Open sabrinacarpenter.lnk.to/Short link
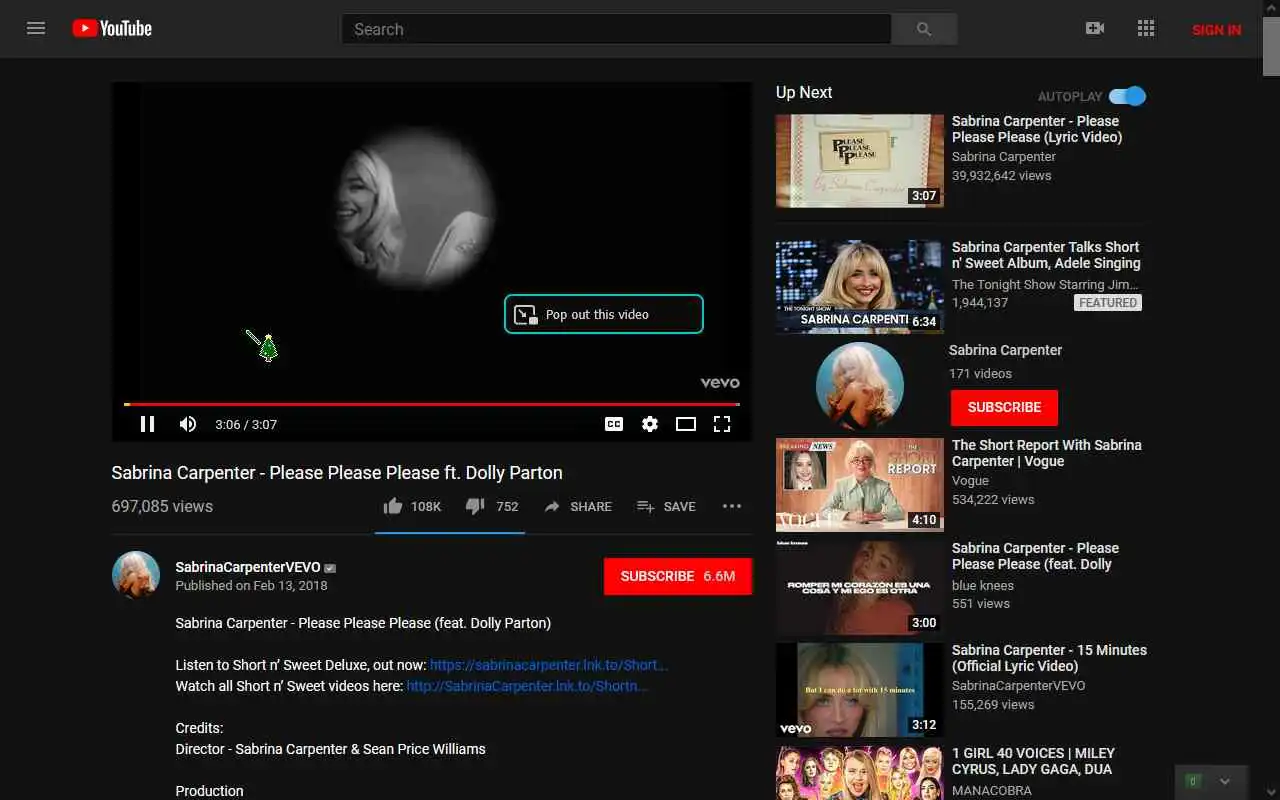This screenshot has width=1280, height=800. coord(549,665)
